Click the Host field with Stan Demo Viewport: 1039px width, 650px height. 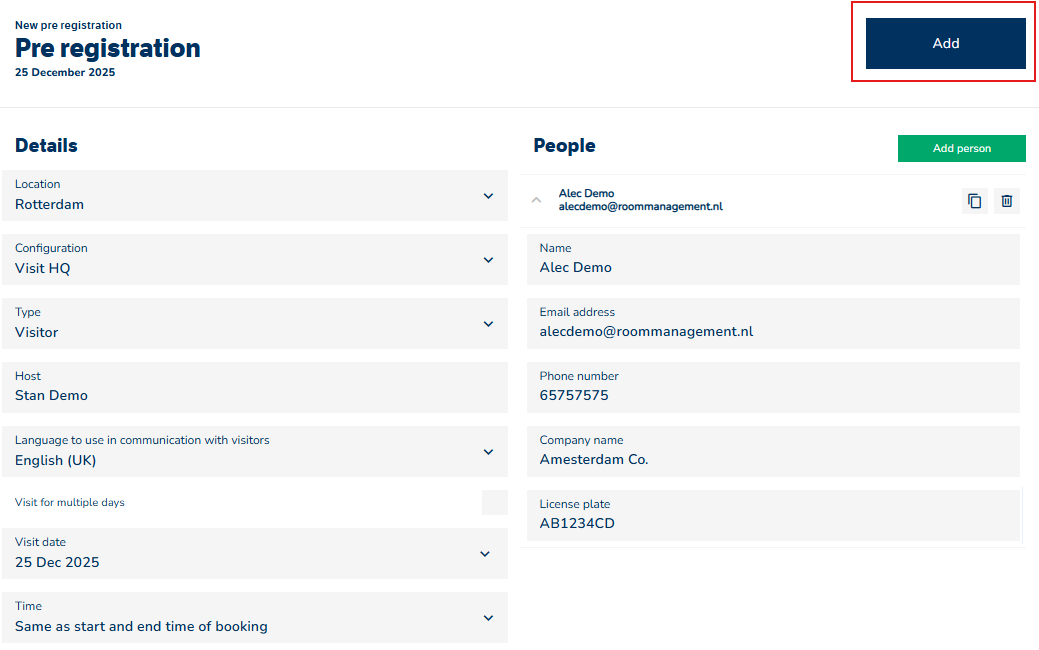255,387
